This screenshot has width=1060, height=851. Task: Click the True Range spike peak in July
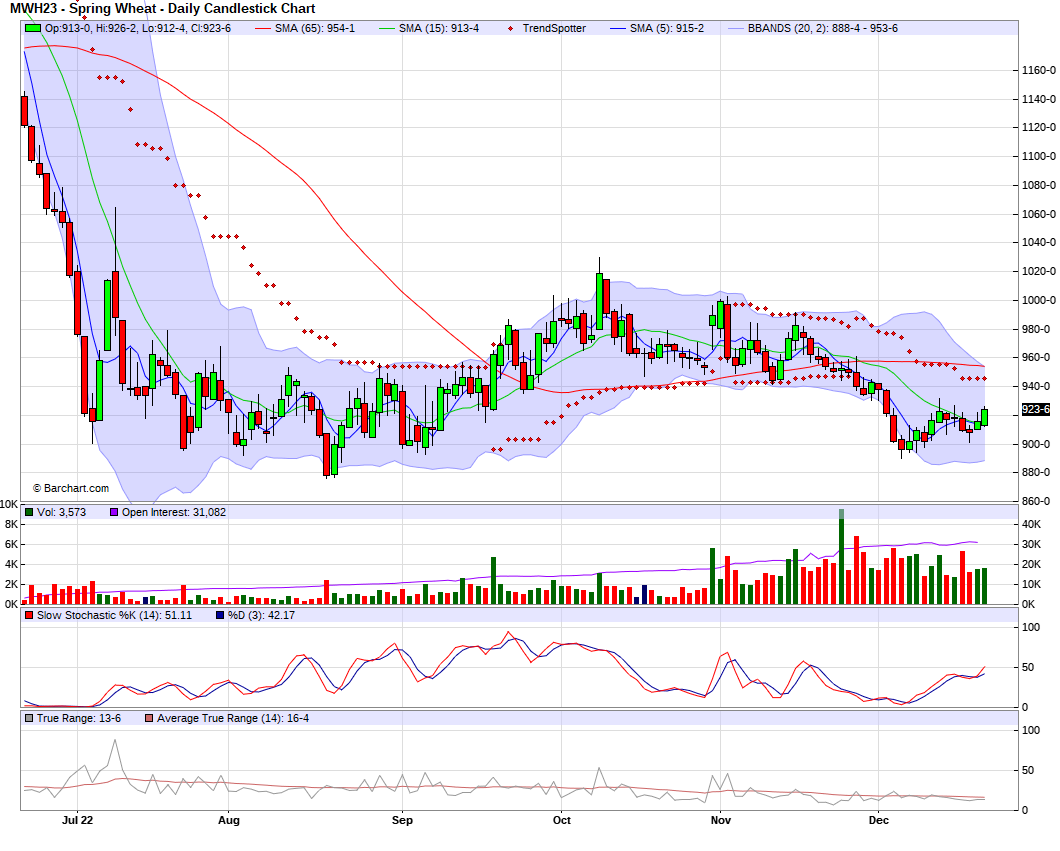[x=115, y=740]
